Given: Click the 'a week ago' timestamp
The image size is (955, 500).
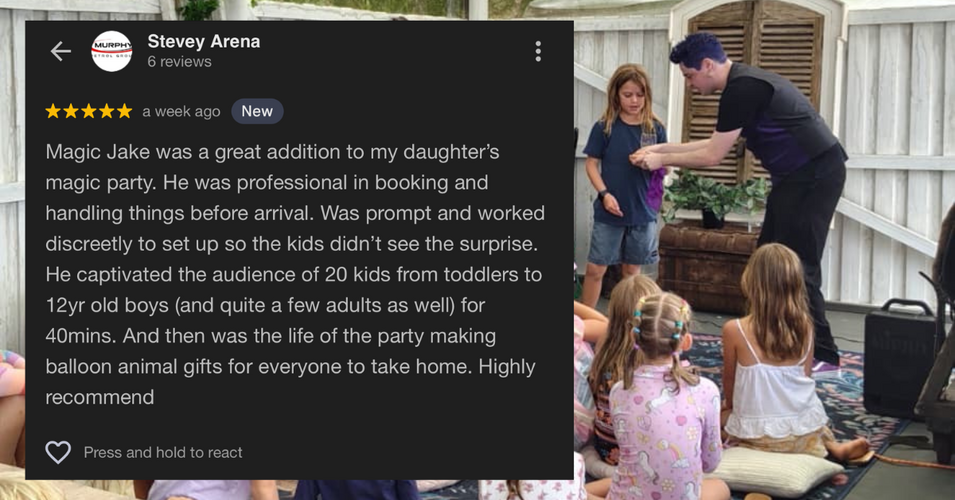Looking at the screenshot, I should click(181, 111).
